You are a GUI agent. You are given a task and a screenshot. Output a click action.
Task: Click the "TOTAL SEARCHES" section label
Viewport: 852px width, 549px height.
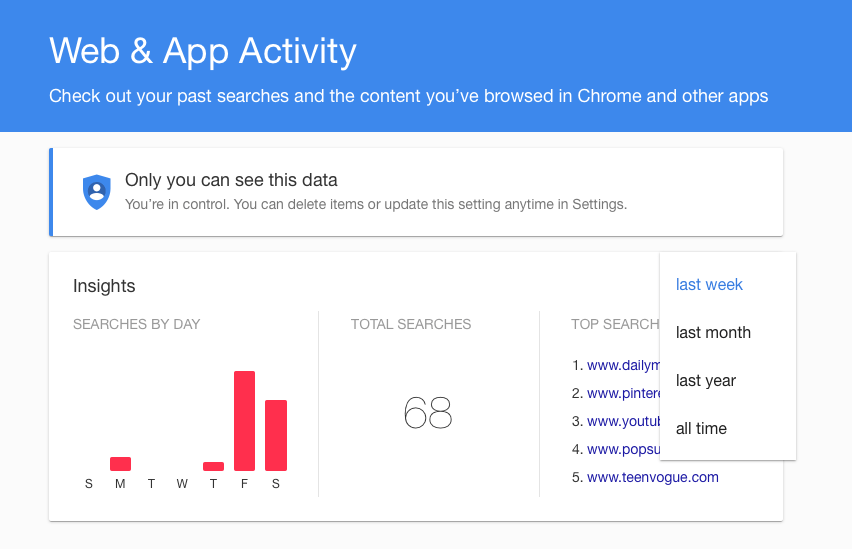point(411,324)
